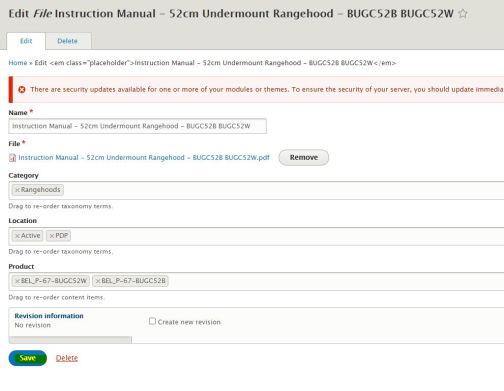The height and width of the screenshot is (391, 504).
Task: Click empty area of Product tag field
Action: (333, 281)
